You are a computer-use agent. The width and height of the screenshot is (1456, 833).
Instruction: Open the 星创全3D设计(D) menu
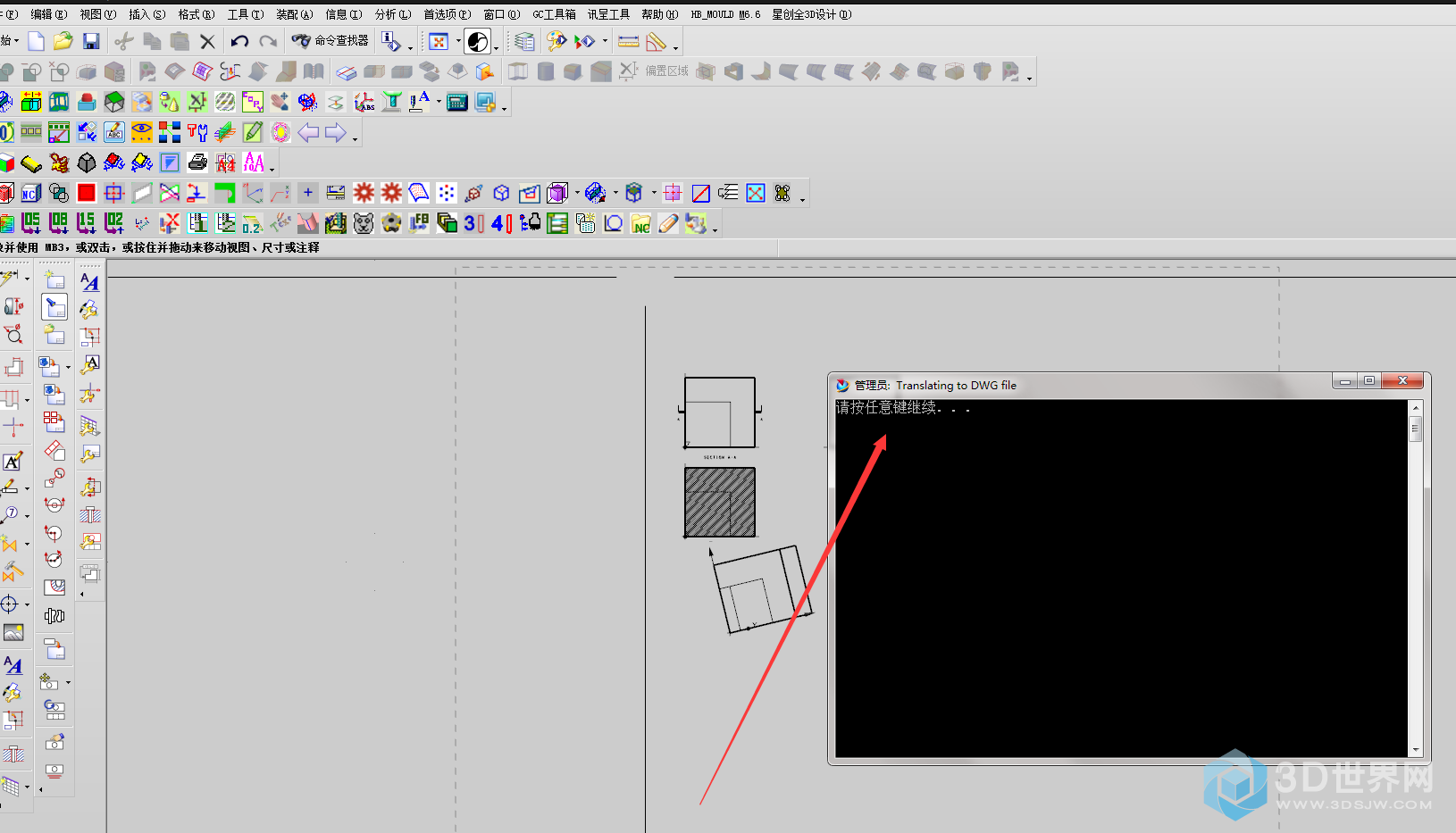pyautogui.click(x=811, y=14)
